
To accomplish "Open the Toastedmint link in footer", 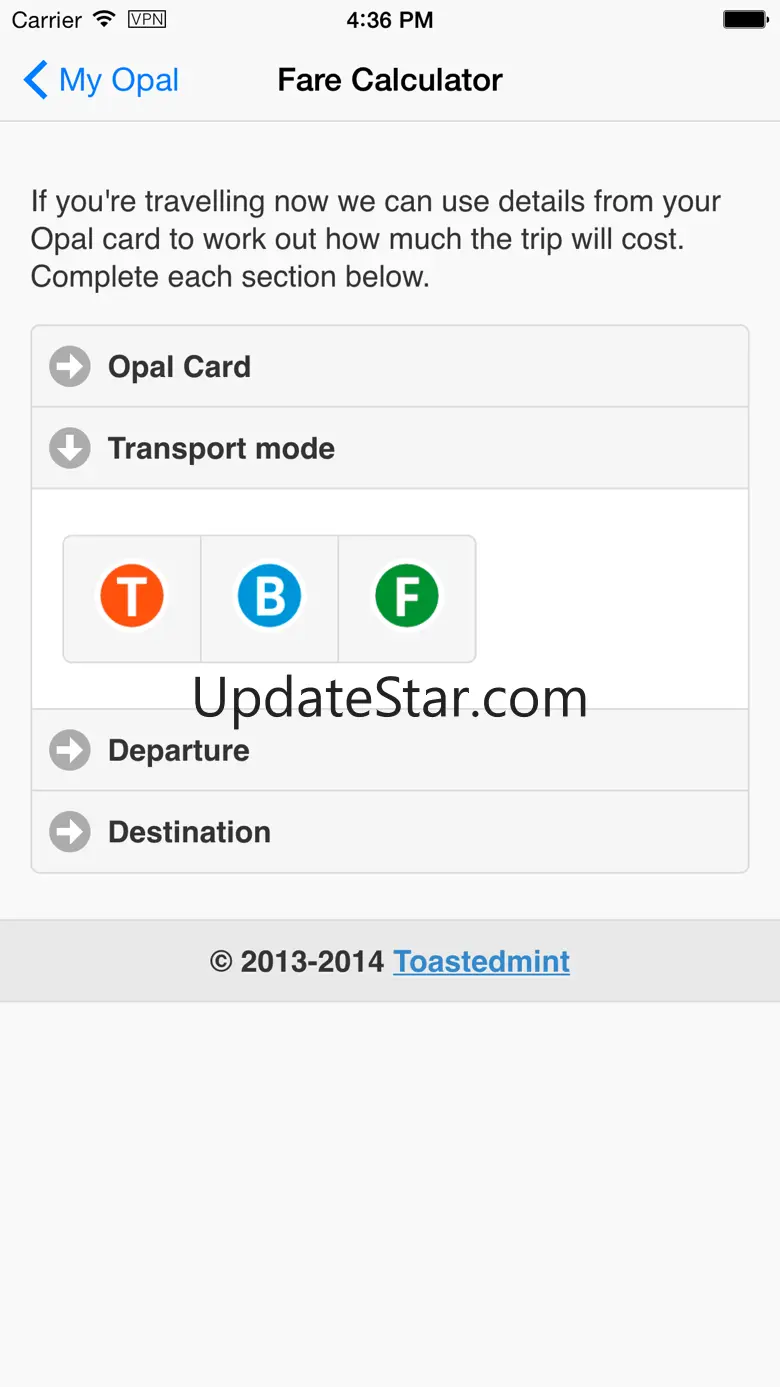I will [481, 961].
